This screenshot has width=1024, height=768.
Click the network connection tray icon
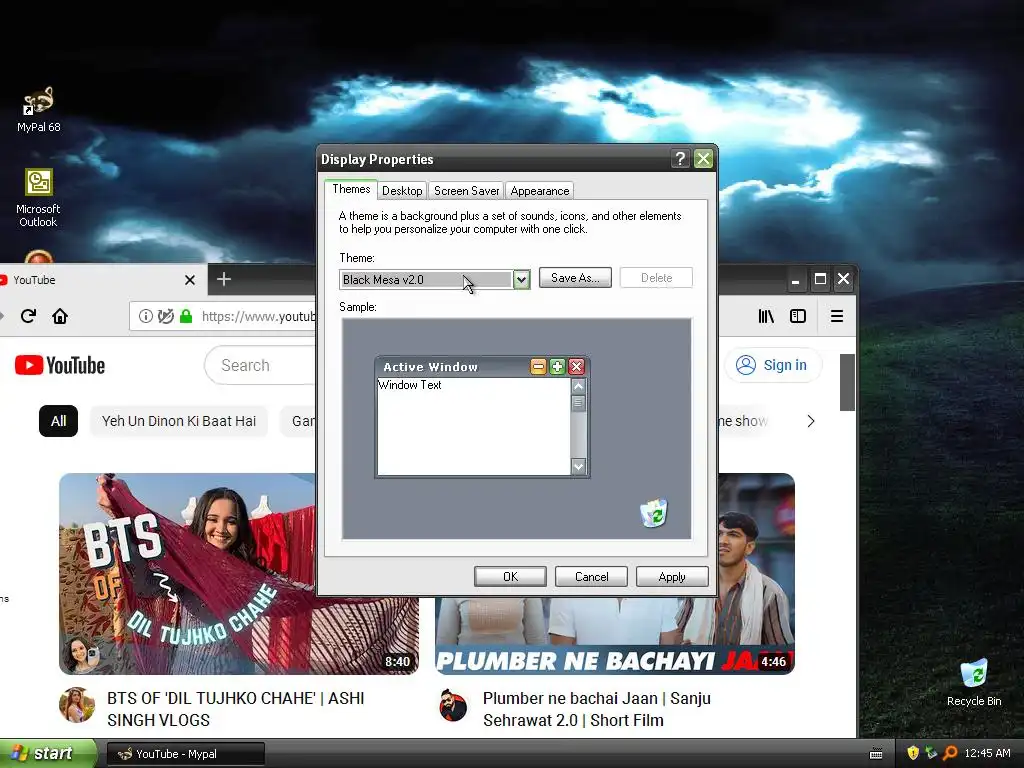coord(931,753)
